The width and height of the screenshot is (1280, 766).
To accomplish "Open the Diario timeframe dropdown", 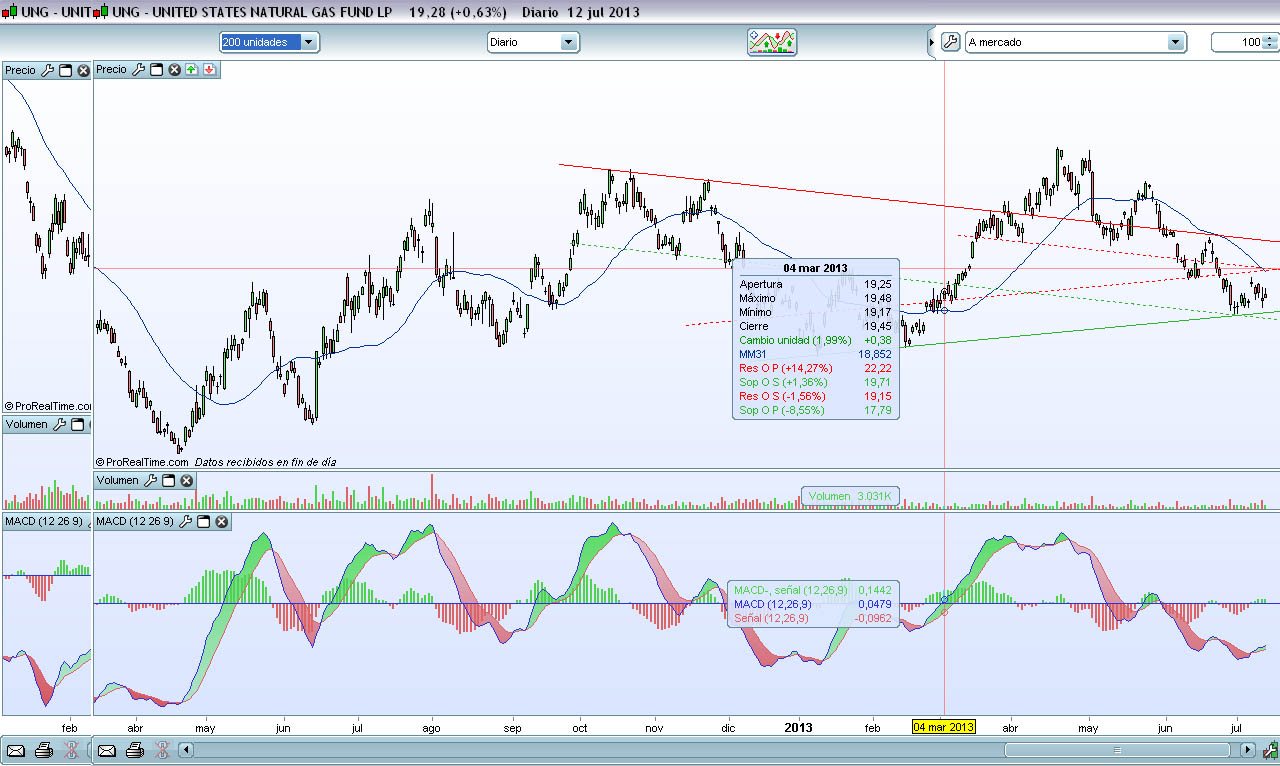I will (x=533, y=42).
